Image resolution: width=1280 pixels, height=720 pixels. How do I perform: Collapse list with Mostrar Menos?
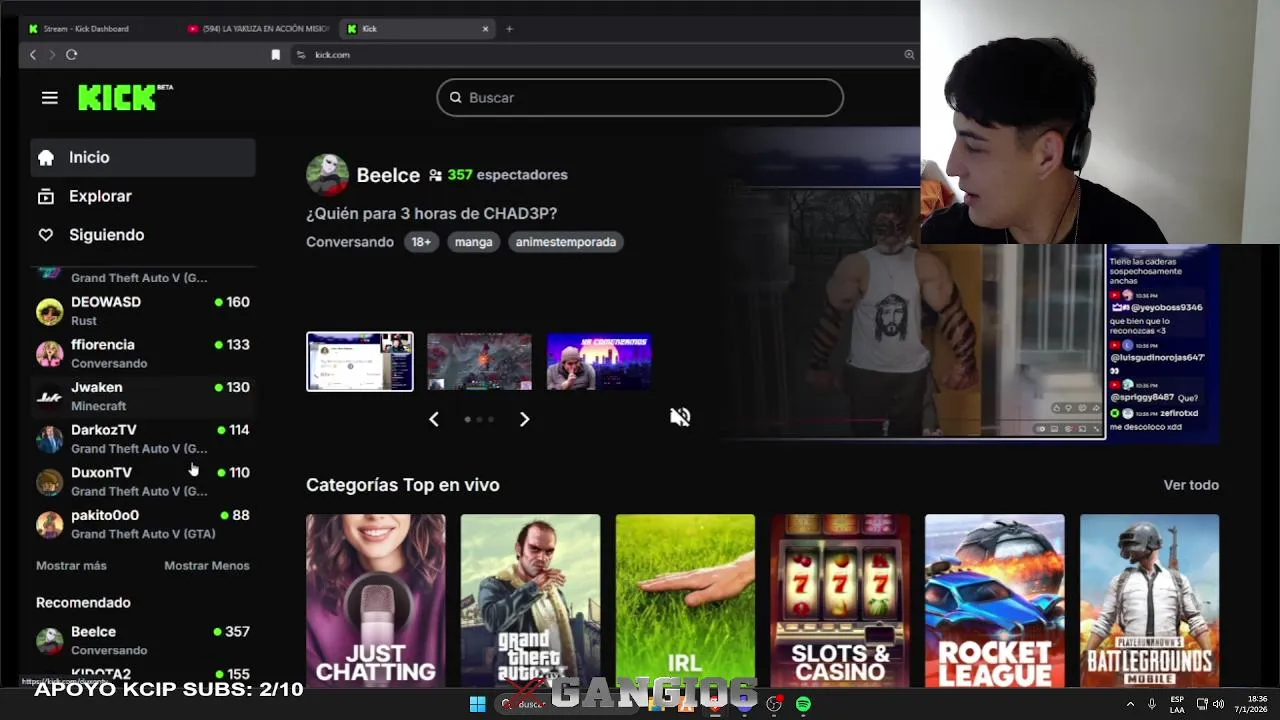coord(207,565)
